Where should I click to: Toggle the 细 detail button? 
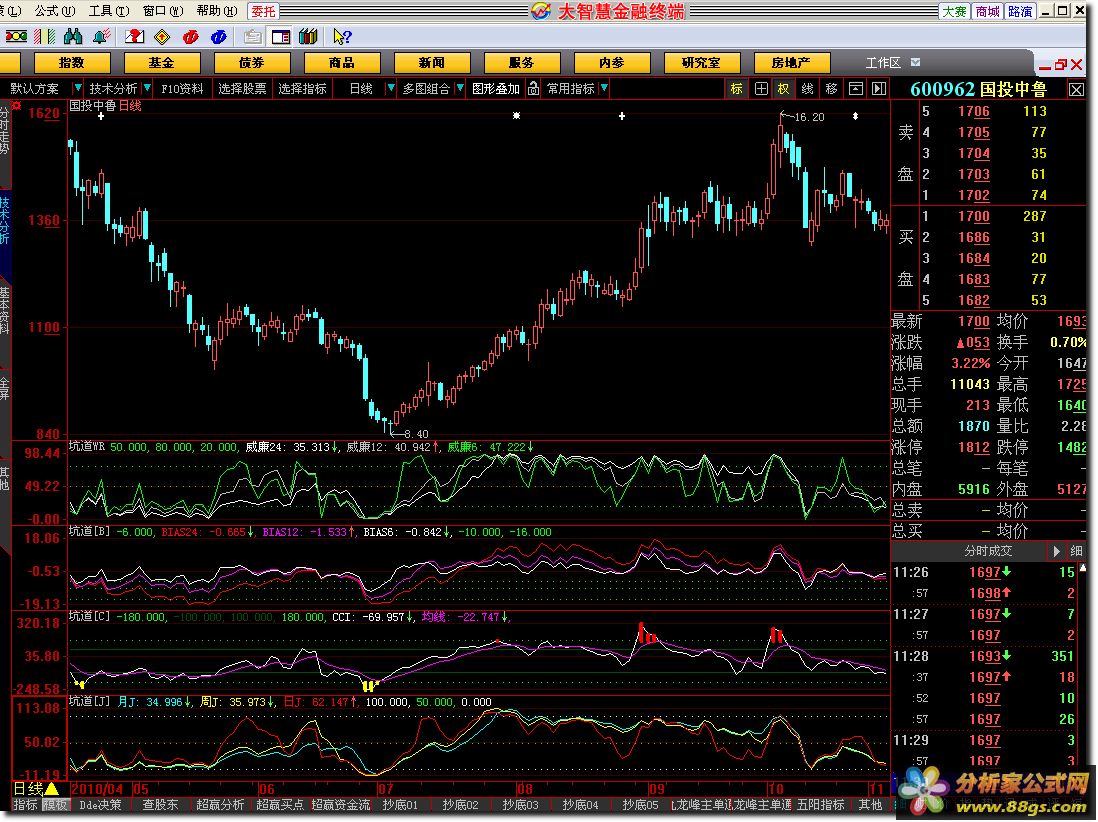1077,551
